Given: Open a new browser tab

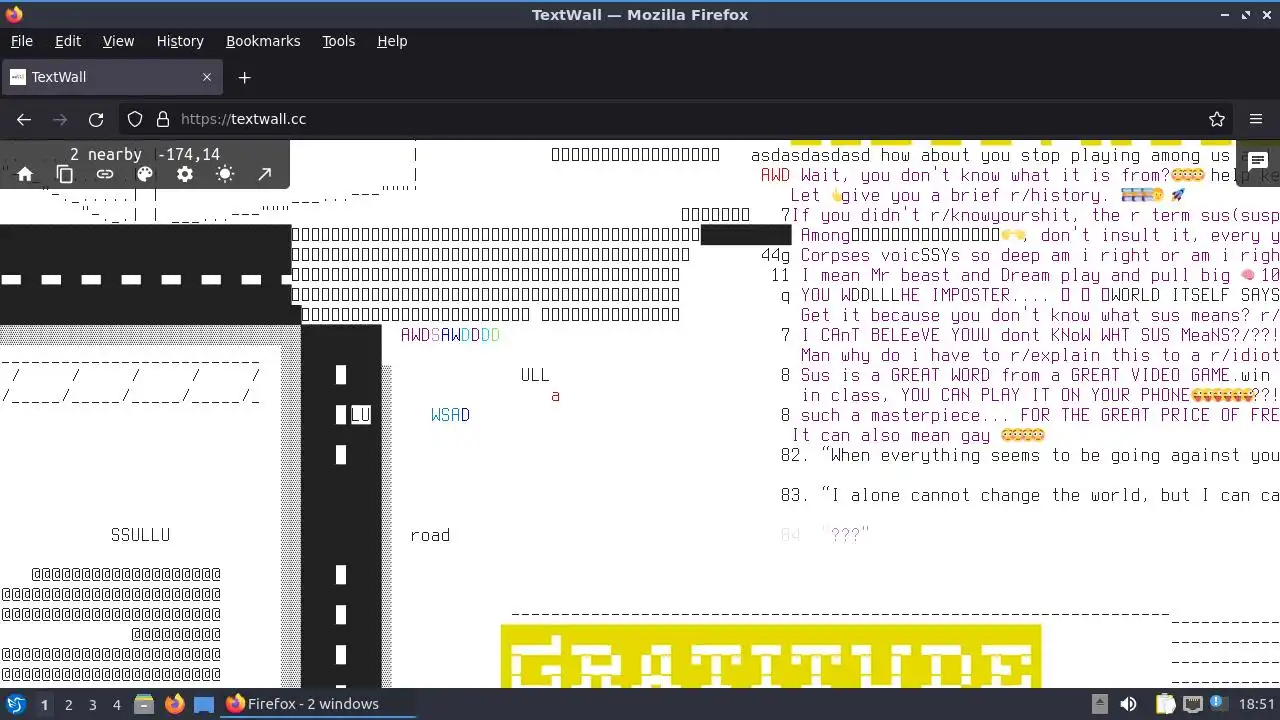Looking at the screenshot, I should [x=244, y=77].
